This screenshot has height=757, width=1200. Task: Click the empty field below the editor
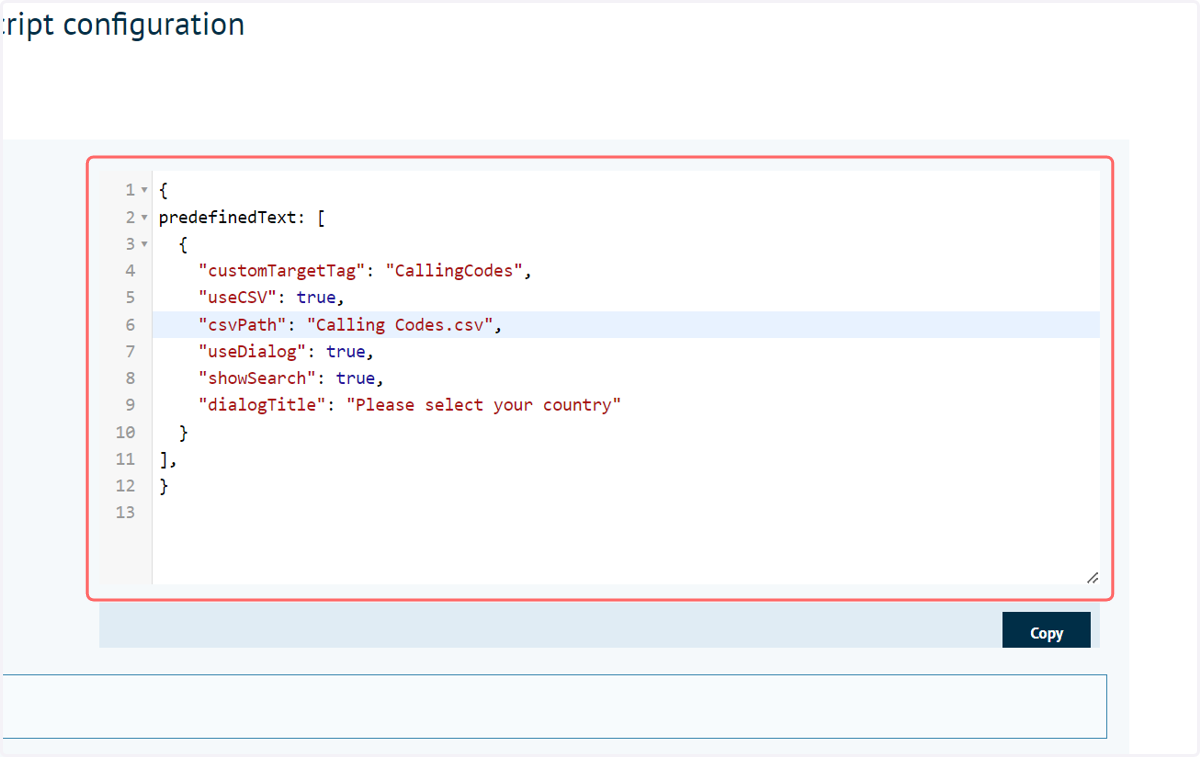click(x=553, y=706)
